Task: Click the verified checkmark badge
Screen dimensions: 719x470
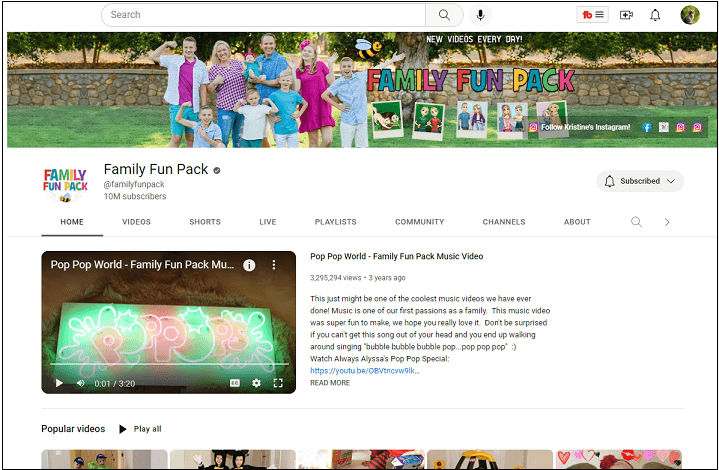Action: pyautogui.click(x=217, y=170)
